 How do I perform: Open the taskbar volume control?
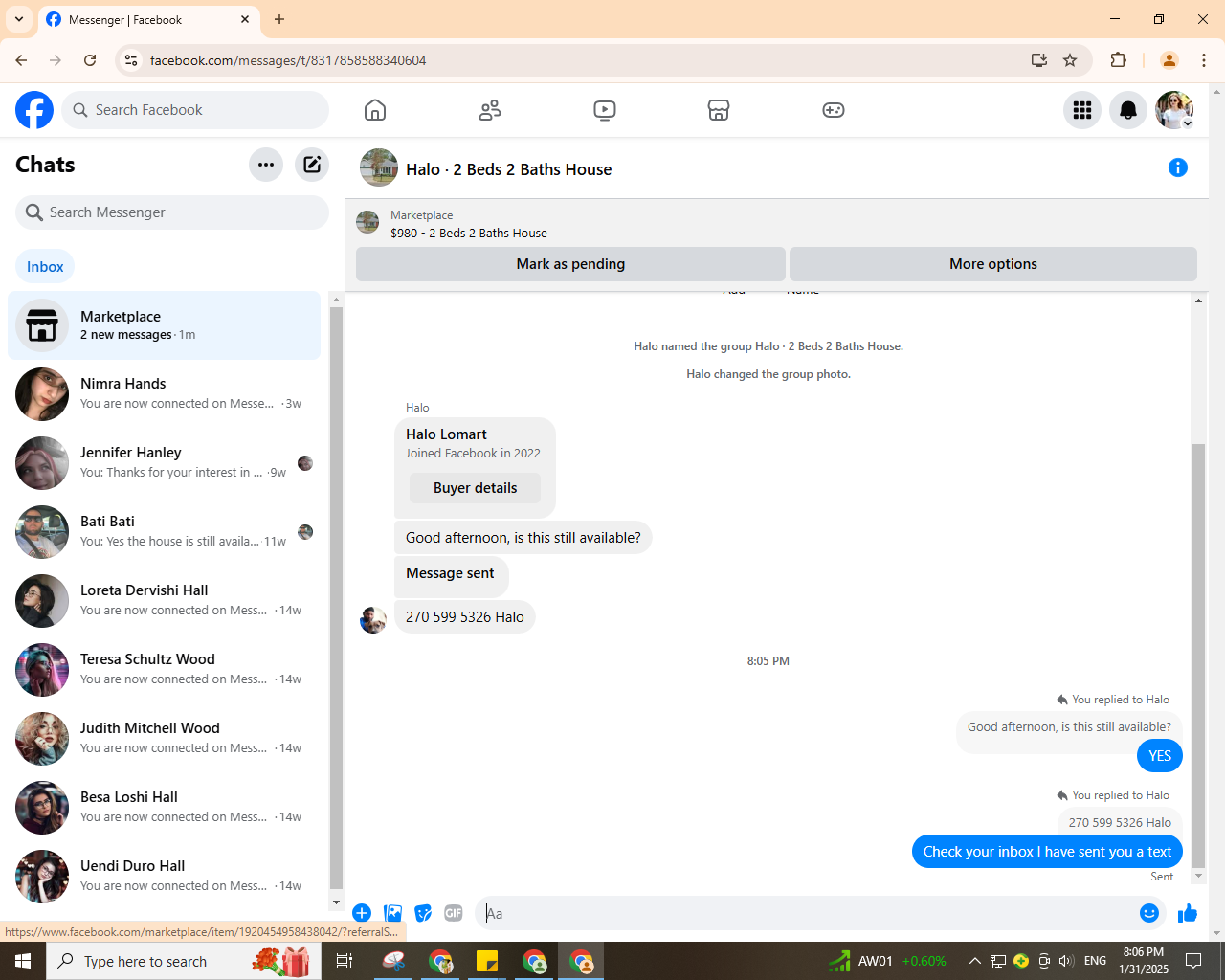pos(1066,961)
